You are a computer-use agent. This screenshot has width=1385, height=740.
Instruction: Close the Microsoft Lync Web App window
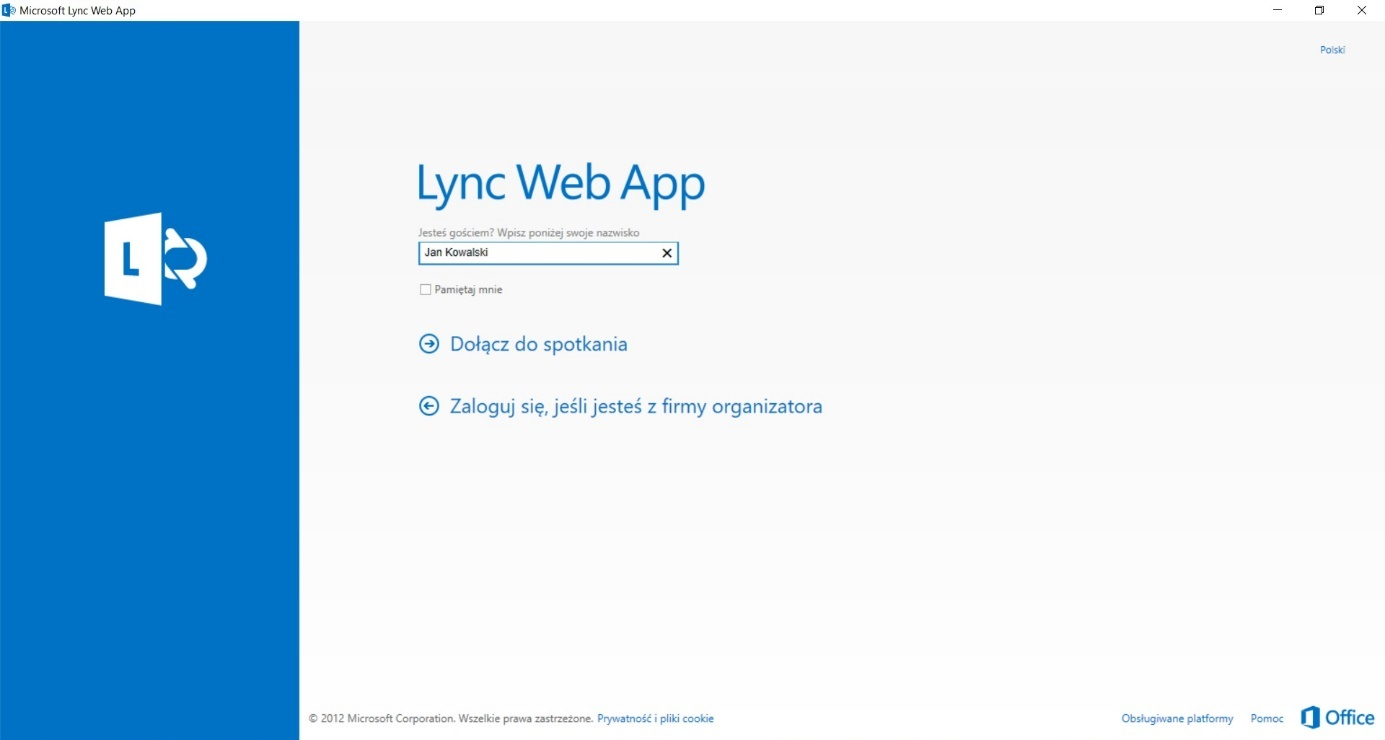[1361, 10]
